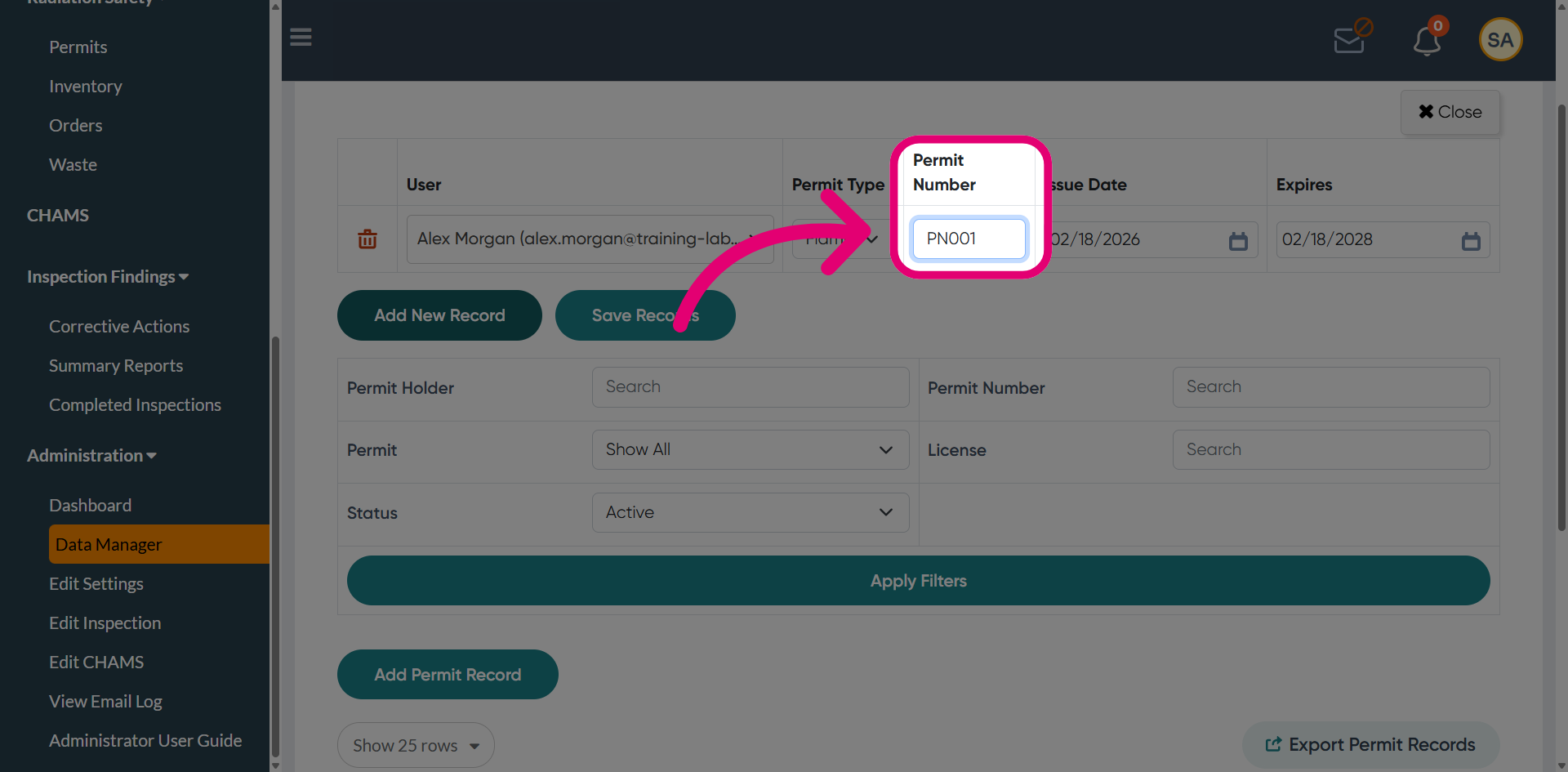Click the sidebar vertical scrollbar

[x=275, y=547]
